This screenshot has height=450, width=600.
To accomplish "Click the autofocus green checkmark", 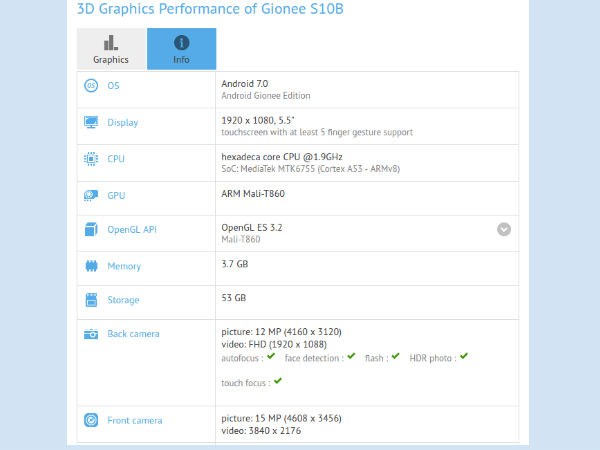I will [x=271, y=356].
